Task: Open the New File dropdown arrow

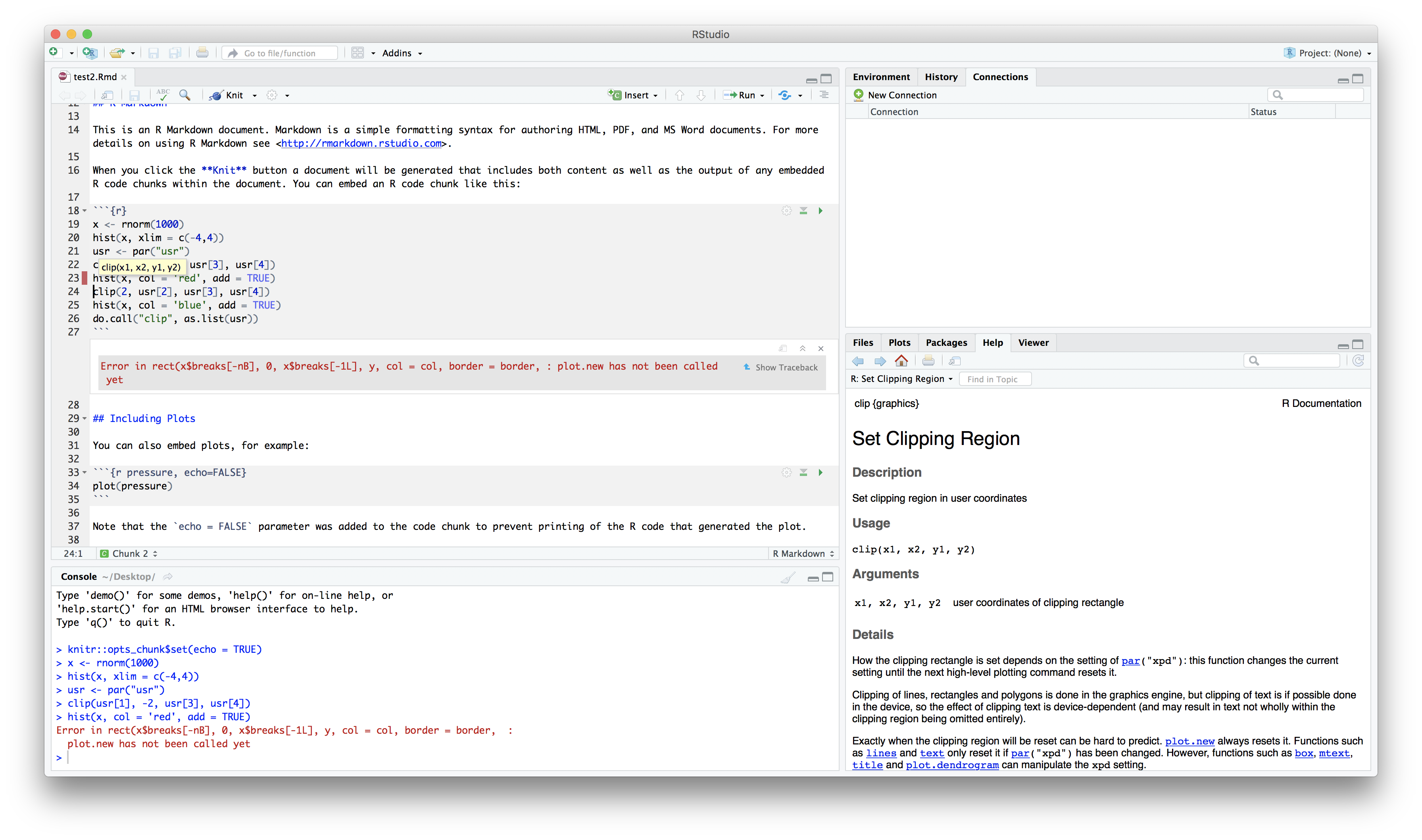Action: pos(72,53)
